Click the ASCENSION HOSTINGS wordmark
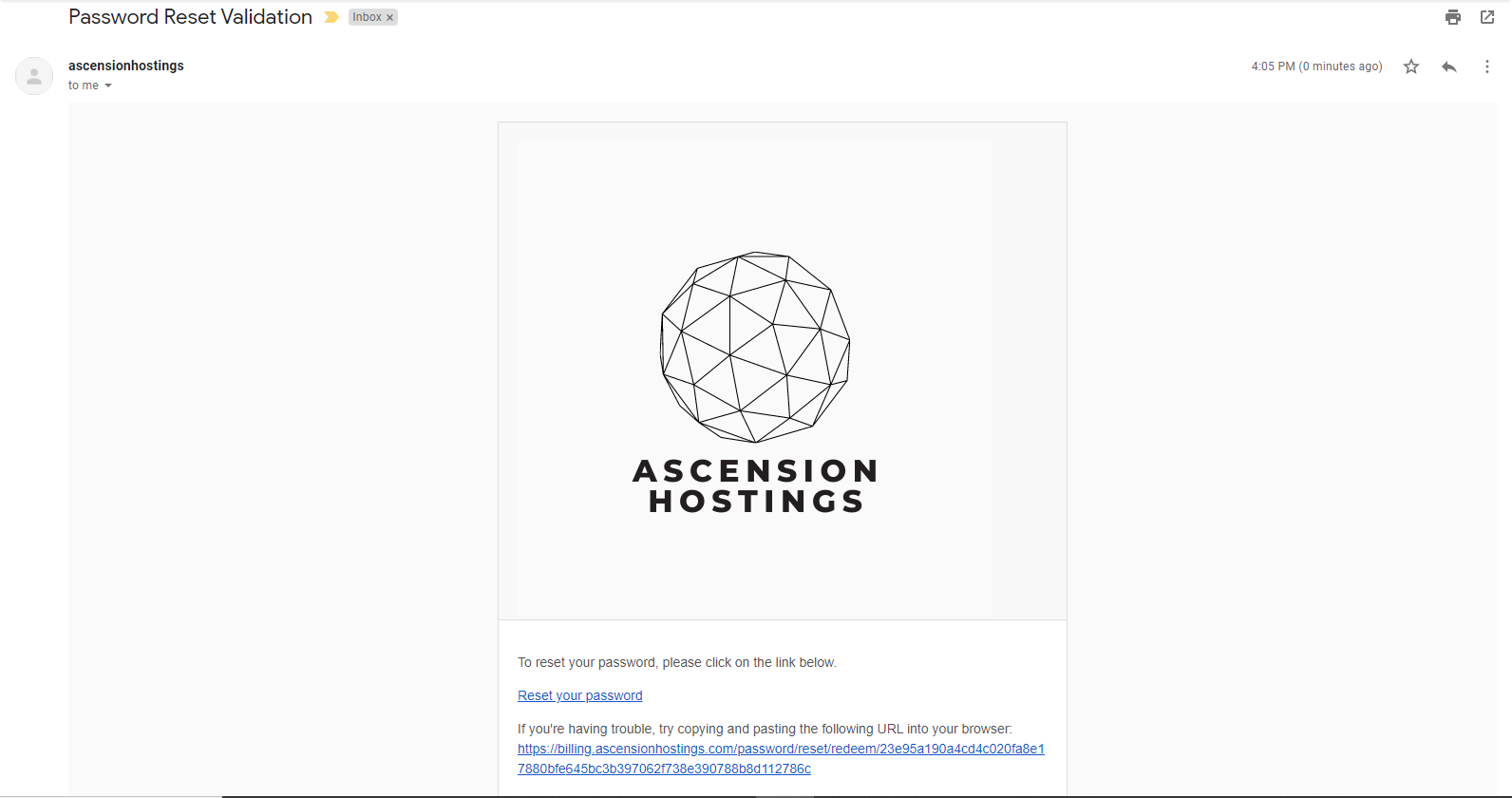This screenshot has width=1512, height=798. 756,485
